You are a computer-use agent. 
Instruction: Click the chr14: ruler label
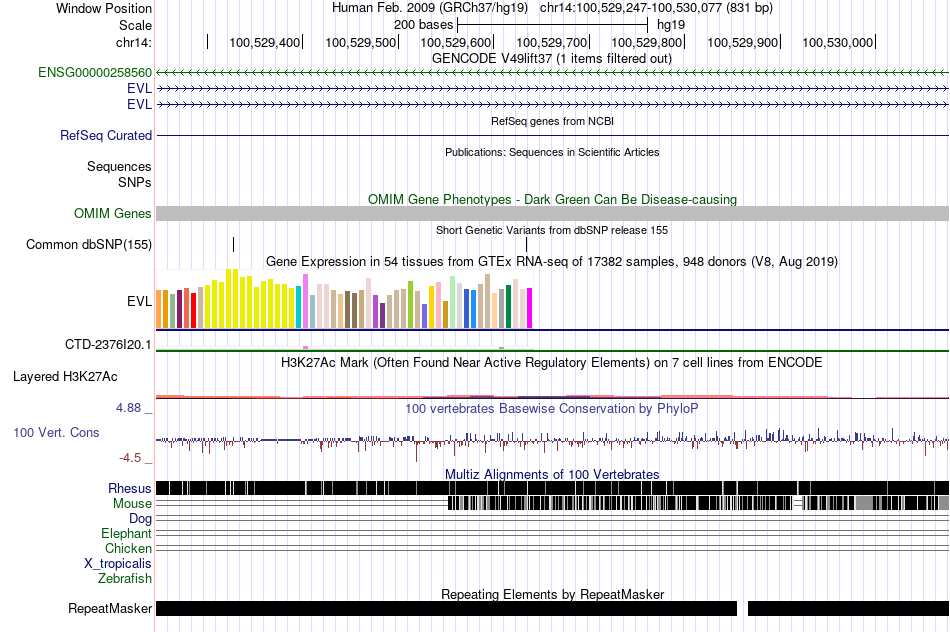133,42
